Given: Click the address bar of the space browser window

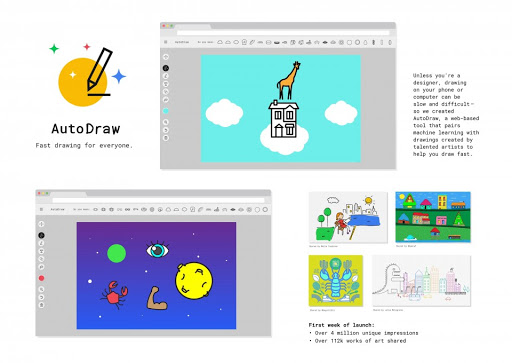Looking at the screenshot, I should 158,200.
